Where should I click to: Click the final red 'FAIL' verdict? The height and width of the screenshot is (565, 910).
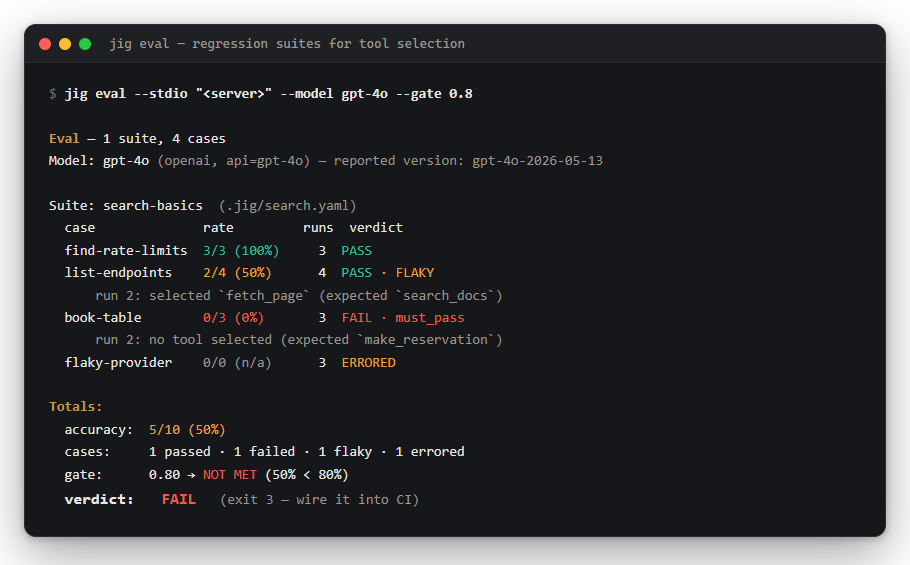[x=179, y=499]
